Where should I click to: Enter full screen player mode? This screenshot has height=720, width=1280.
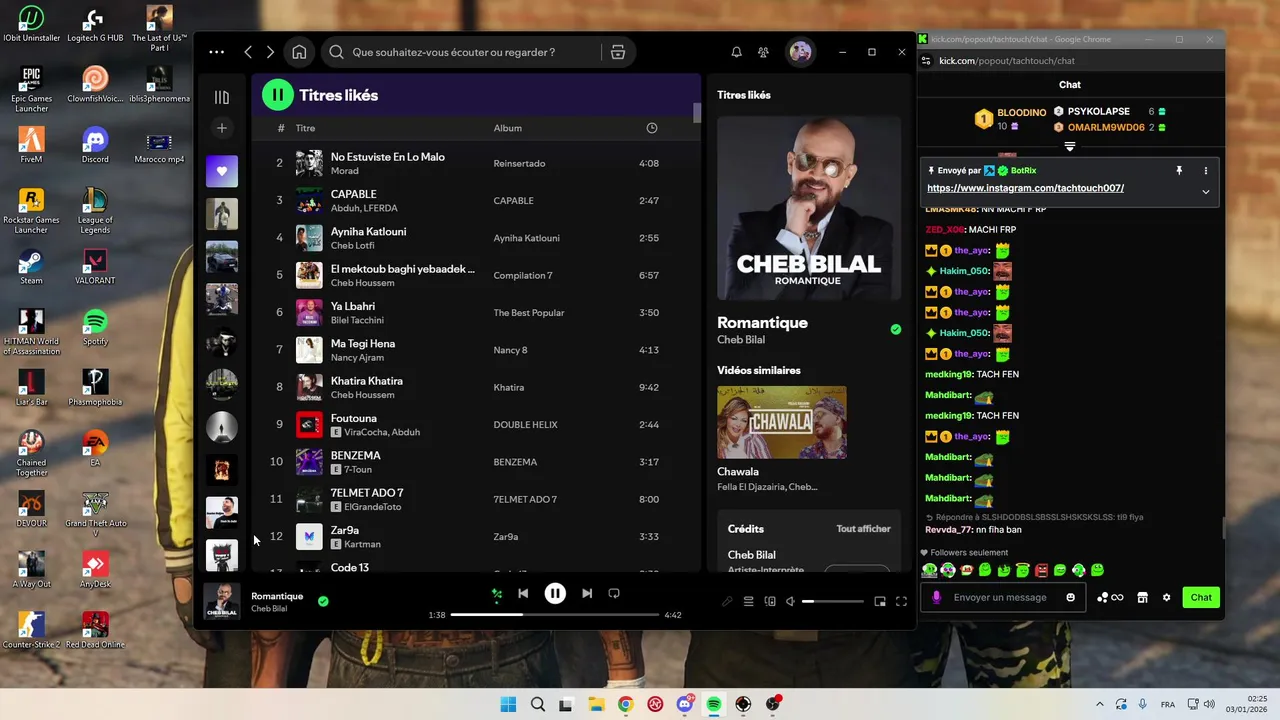pyautogui.click(x=901, y=601)
